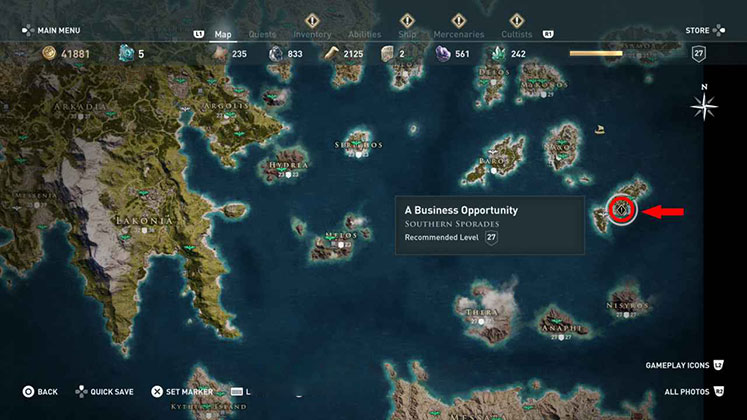Click the R1 next-tab icon
The image size is (747, 420).
click(x=548, y=34)
